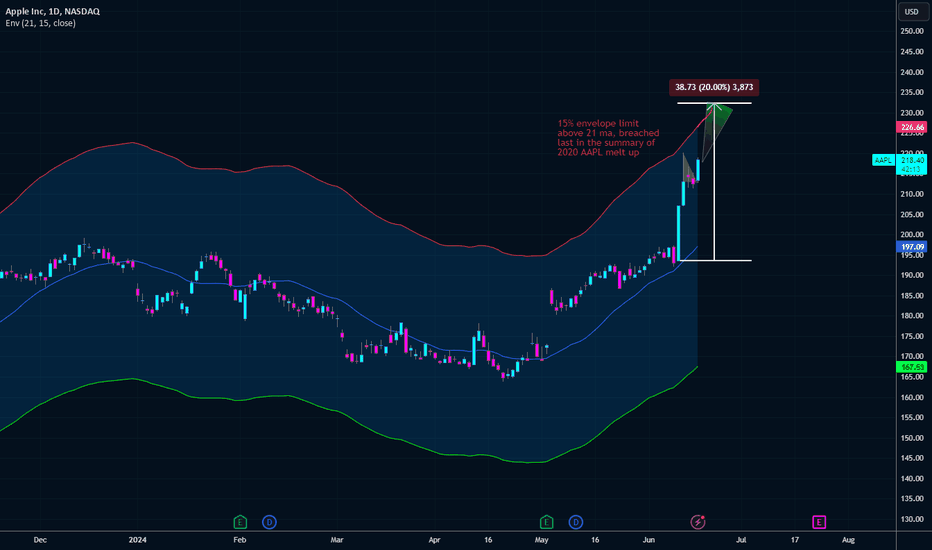Click the Apr label on the time axis
This screenshot has height=550, width=932.
(434, 540)
